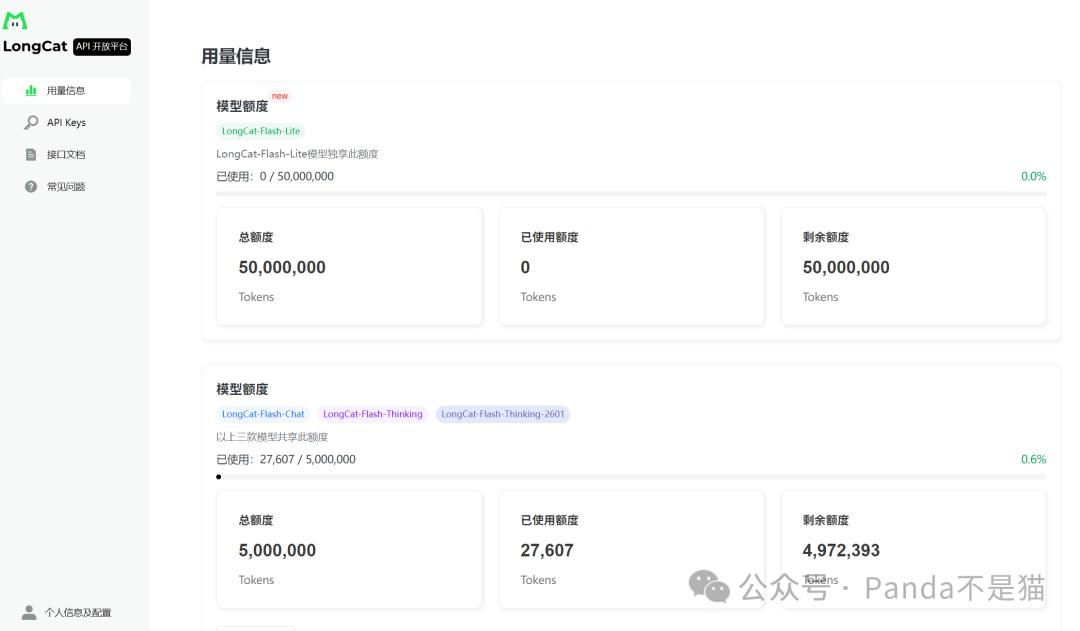The height and width of the screenshot is (631, 1080).
Task: Click the question mark icon beside 常见问题
Action: coord(31,187)
